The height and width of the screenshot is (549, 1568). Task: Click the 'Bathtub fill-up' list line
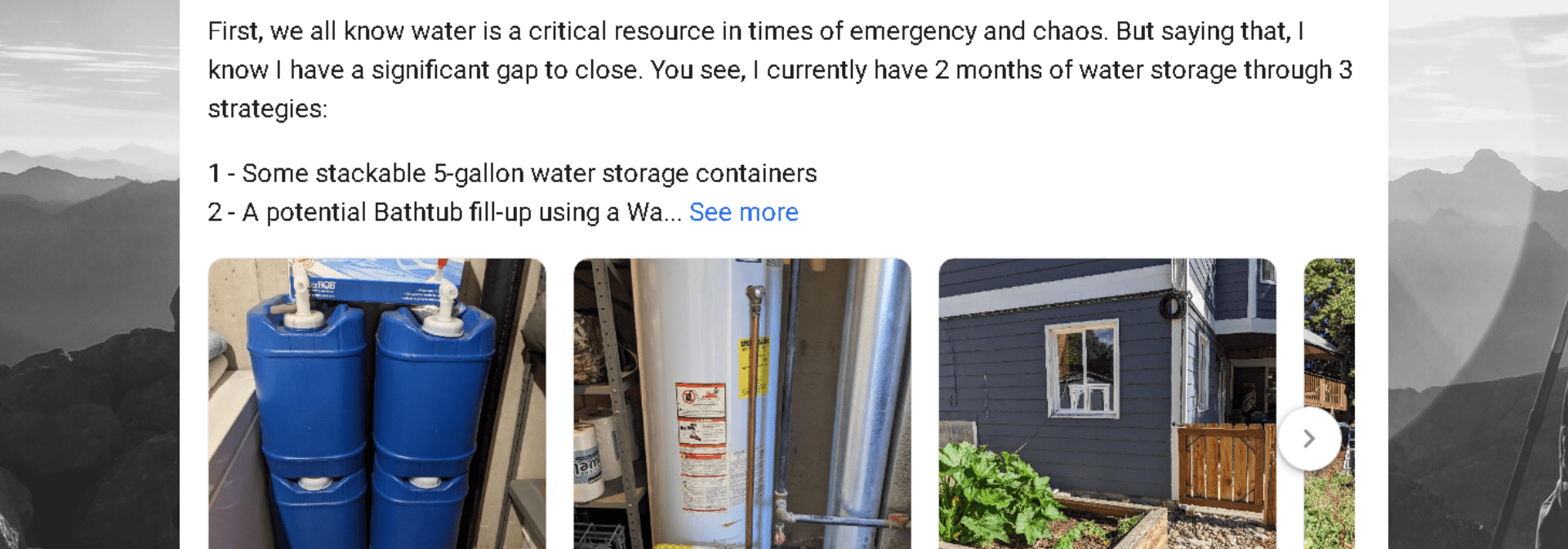[445, 212]
